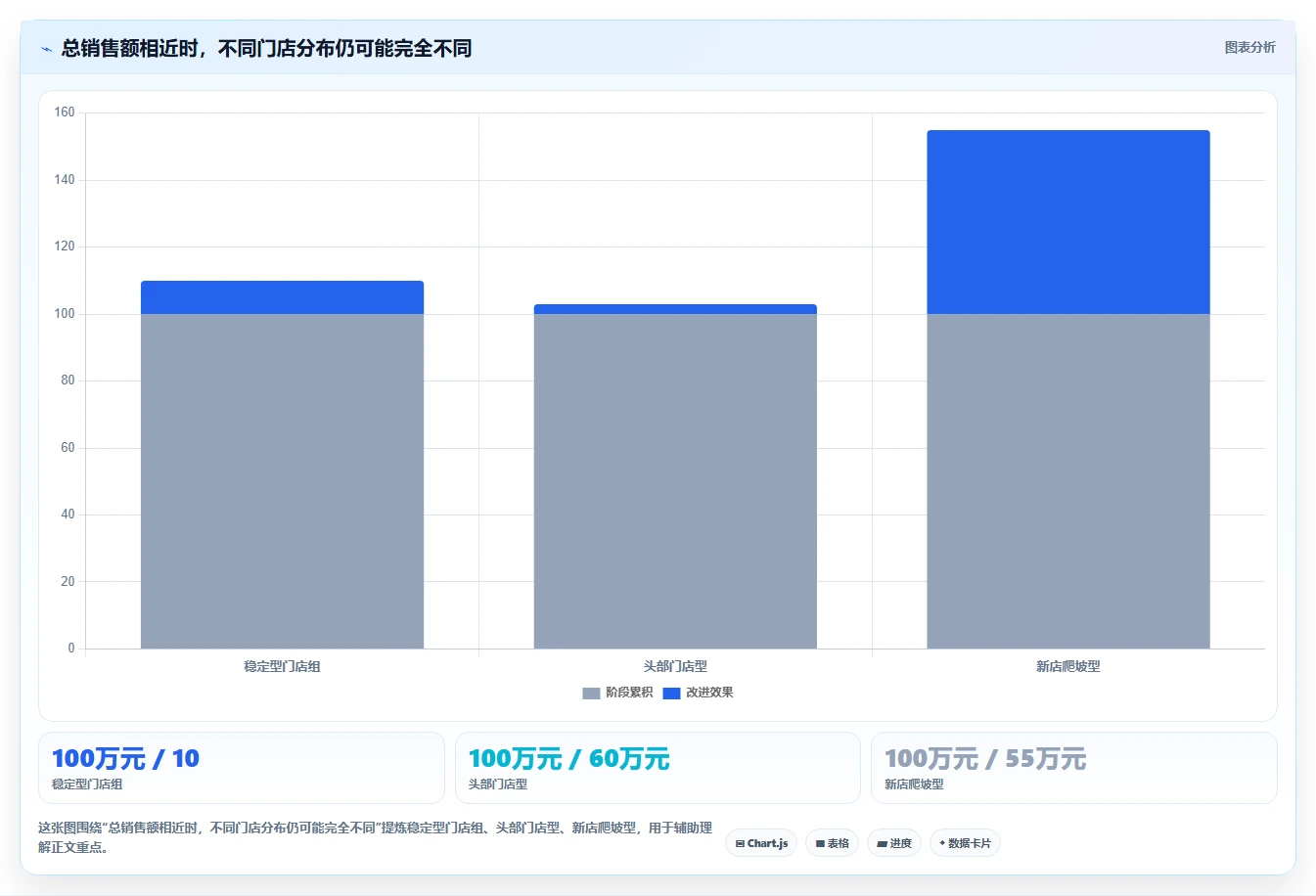Select the 数据卡片 tag chip
1316x896 pixels.
pos(965,843)
